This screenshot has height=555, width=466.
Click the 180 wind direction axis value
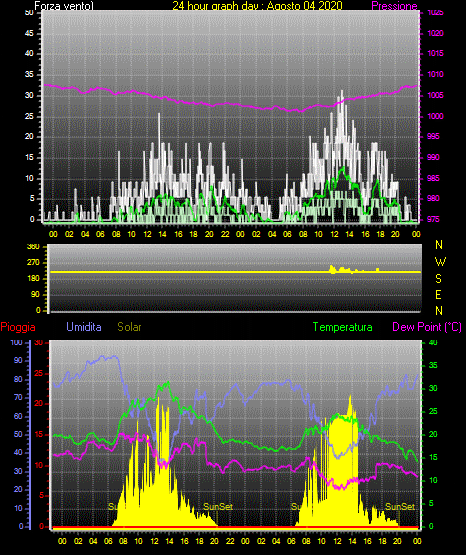33,279
